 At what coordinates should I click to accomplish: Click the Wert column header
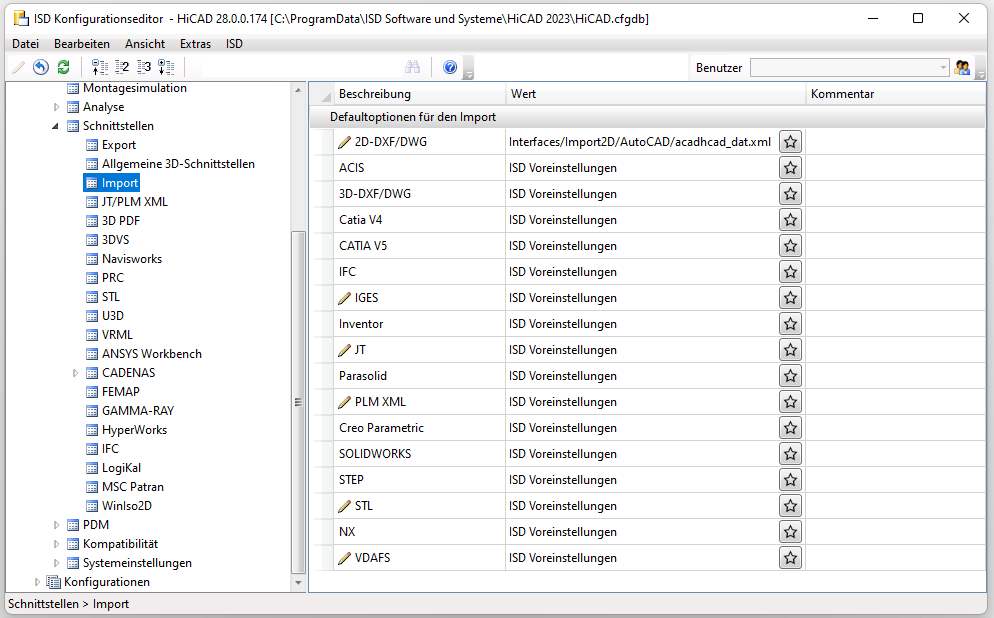[655, 94]
